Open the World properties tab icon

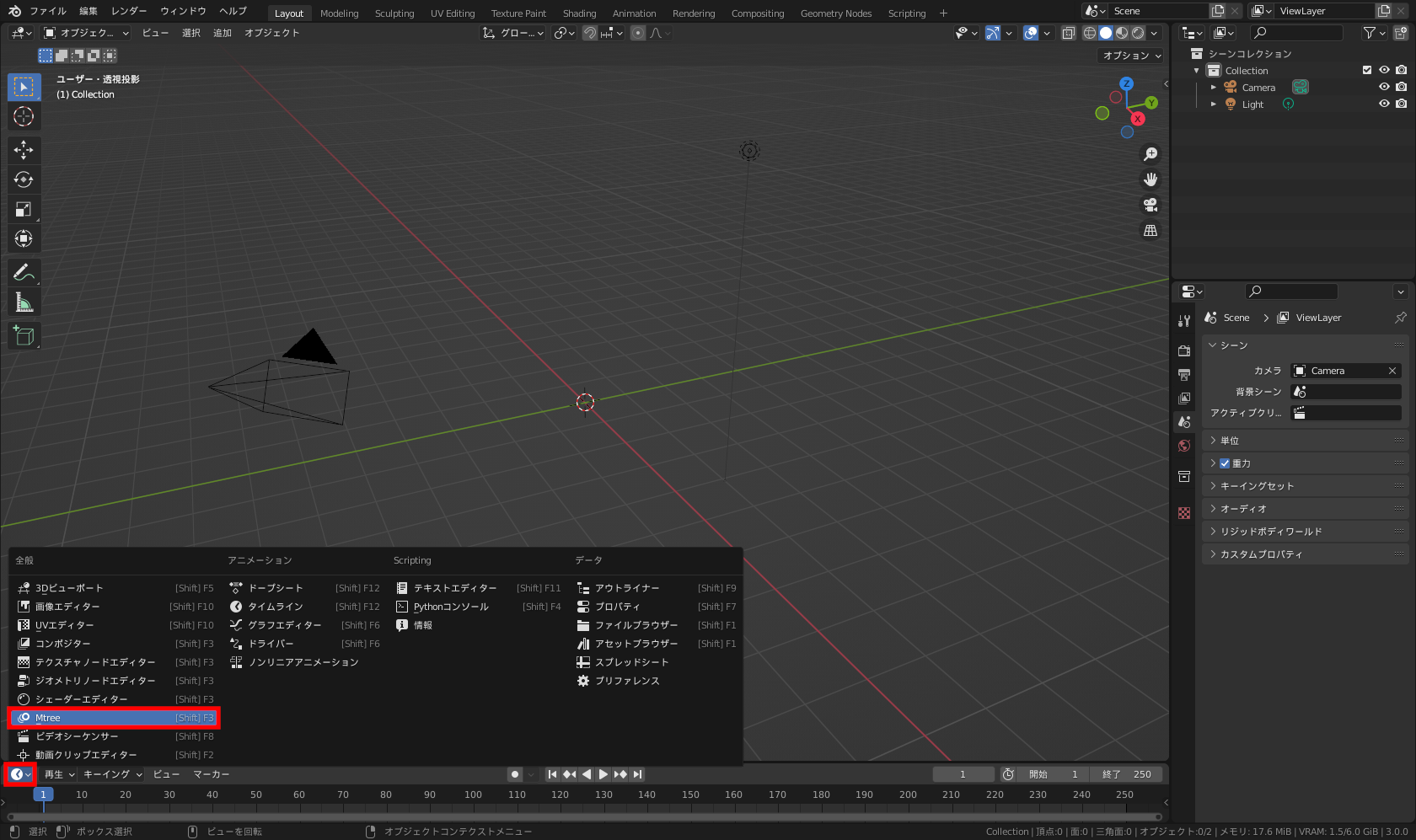coord(1184,446)
